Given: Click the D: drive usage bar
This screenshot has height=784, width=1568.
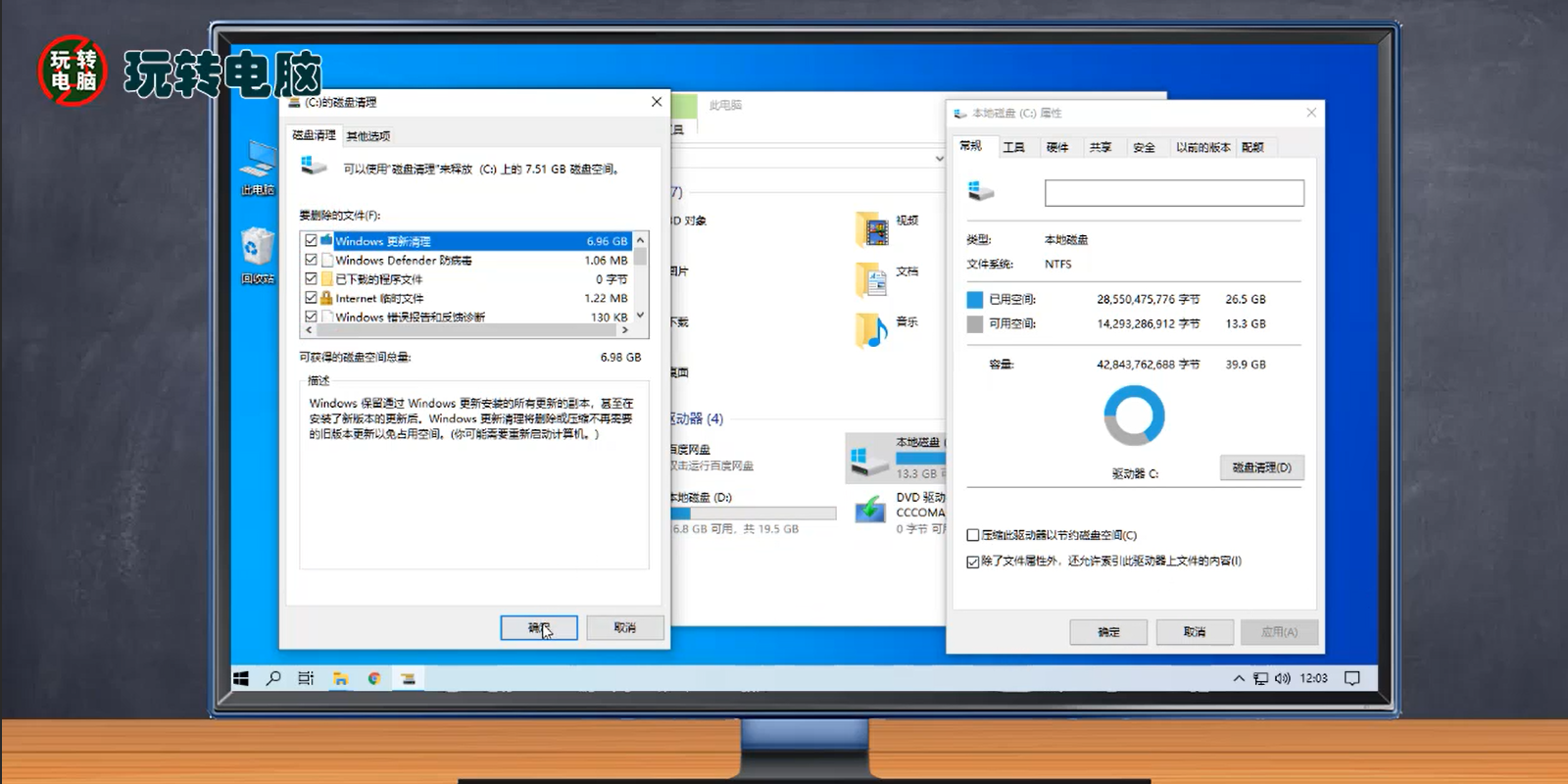Looking at the screenshot, I should coord(754,514).
